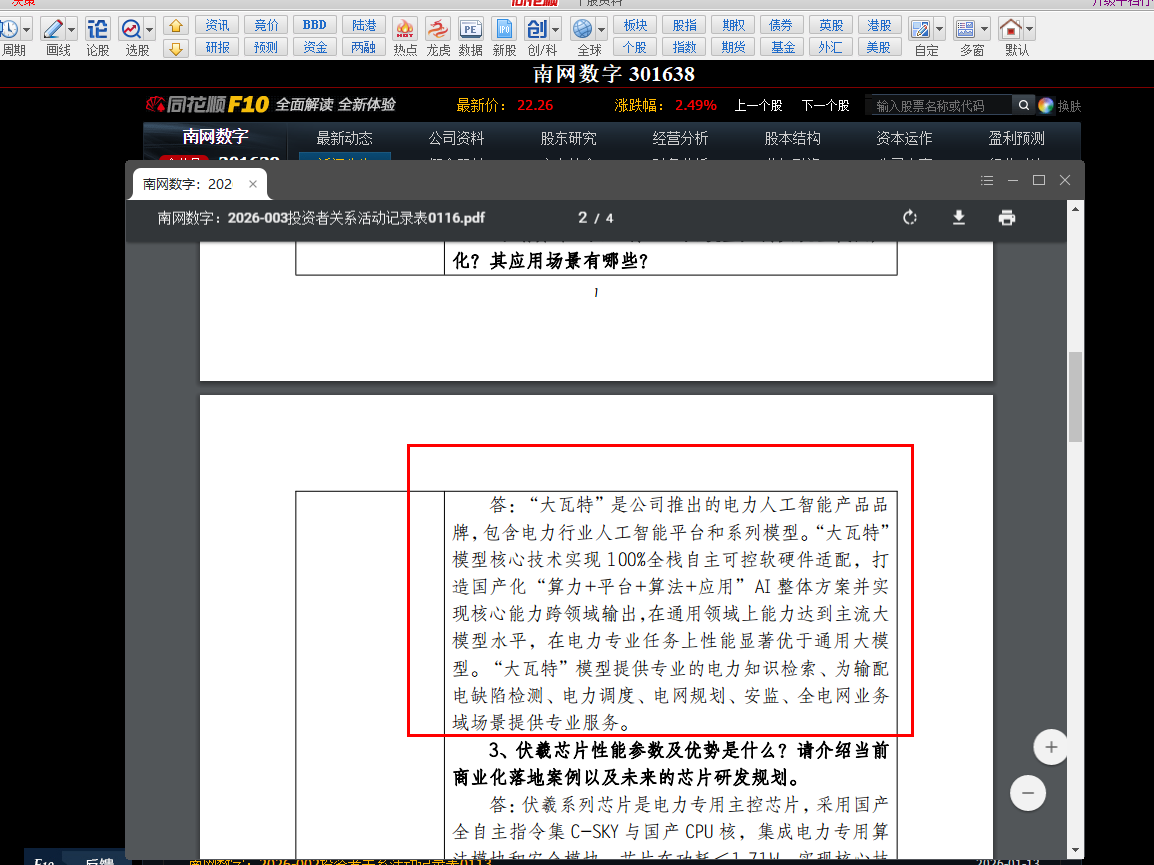Viewport: 1154px width, 865px height.
Task: Close the 南网数字 PDF tab
Action: tap(252, 184)
